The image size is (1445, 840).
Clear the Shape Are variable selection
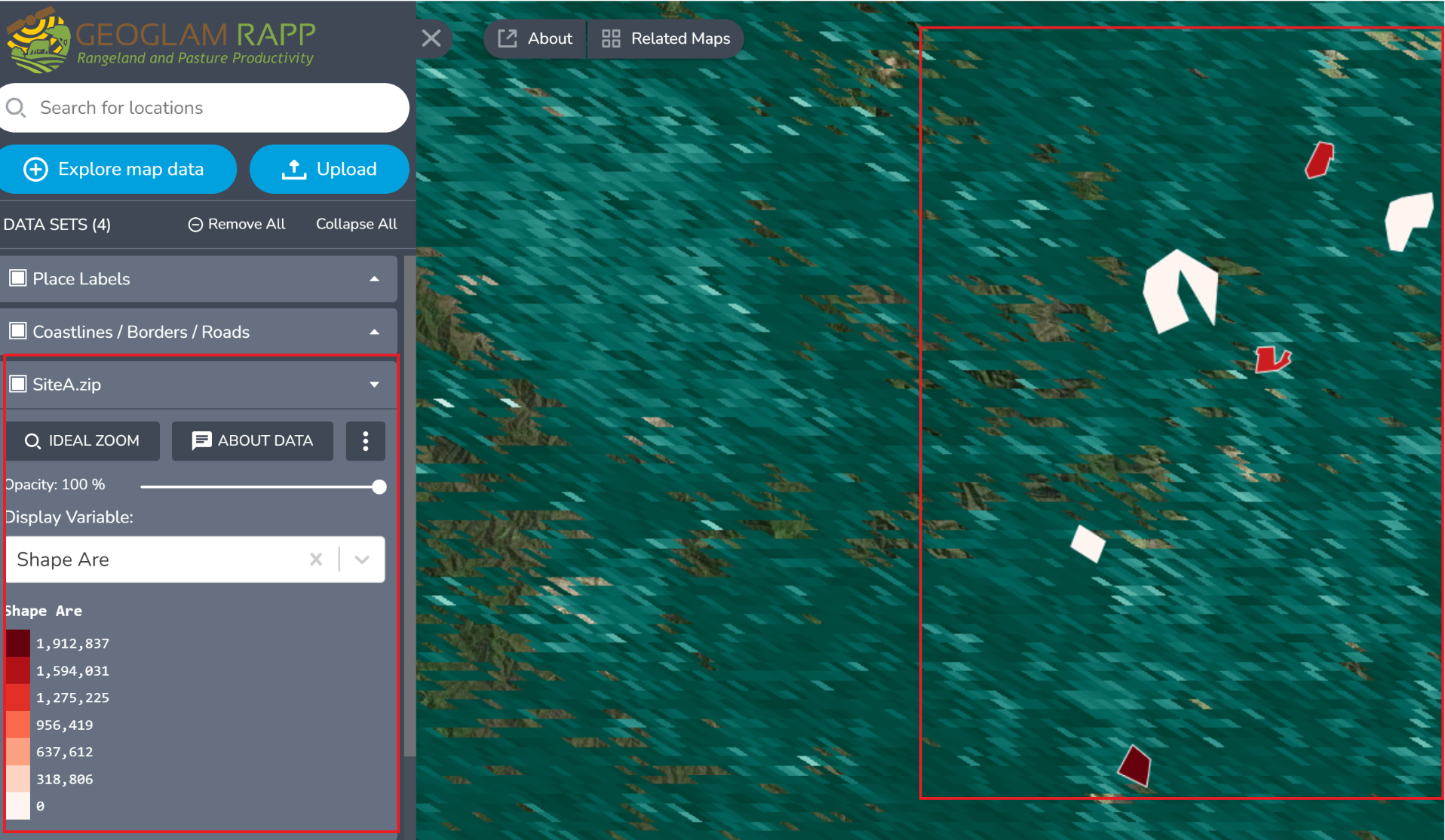click(x=316, y=559)
